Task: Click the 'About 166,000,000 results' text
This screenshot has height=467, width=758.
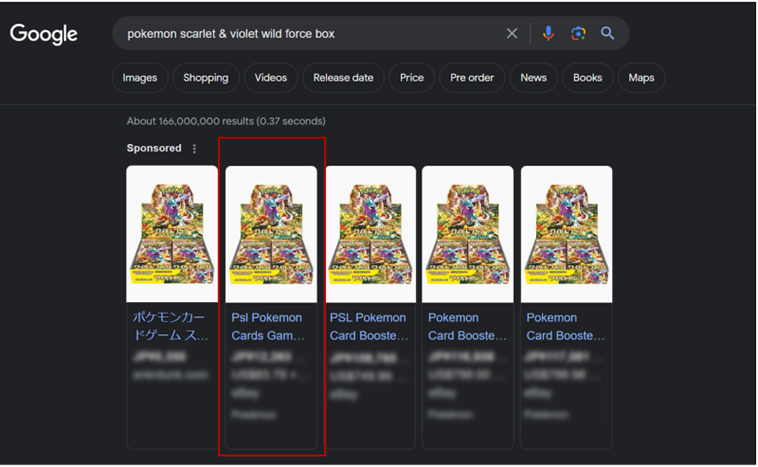Action: [x=226, y=121]
